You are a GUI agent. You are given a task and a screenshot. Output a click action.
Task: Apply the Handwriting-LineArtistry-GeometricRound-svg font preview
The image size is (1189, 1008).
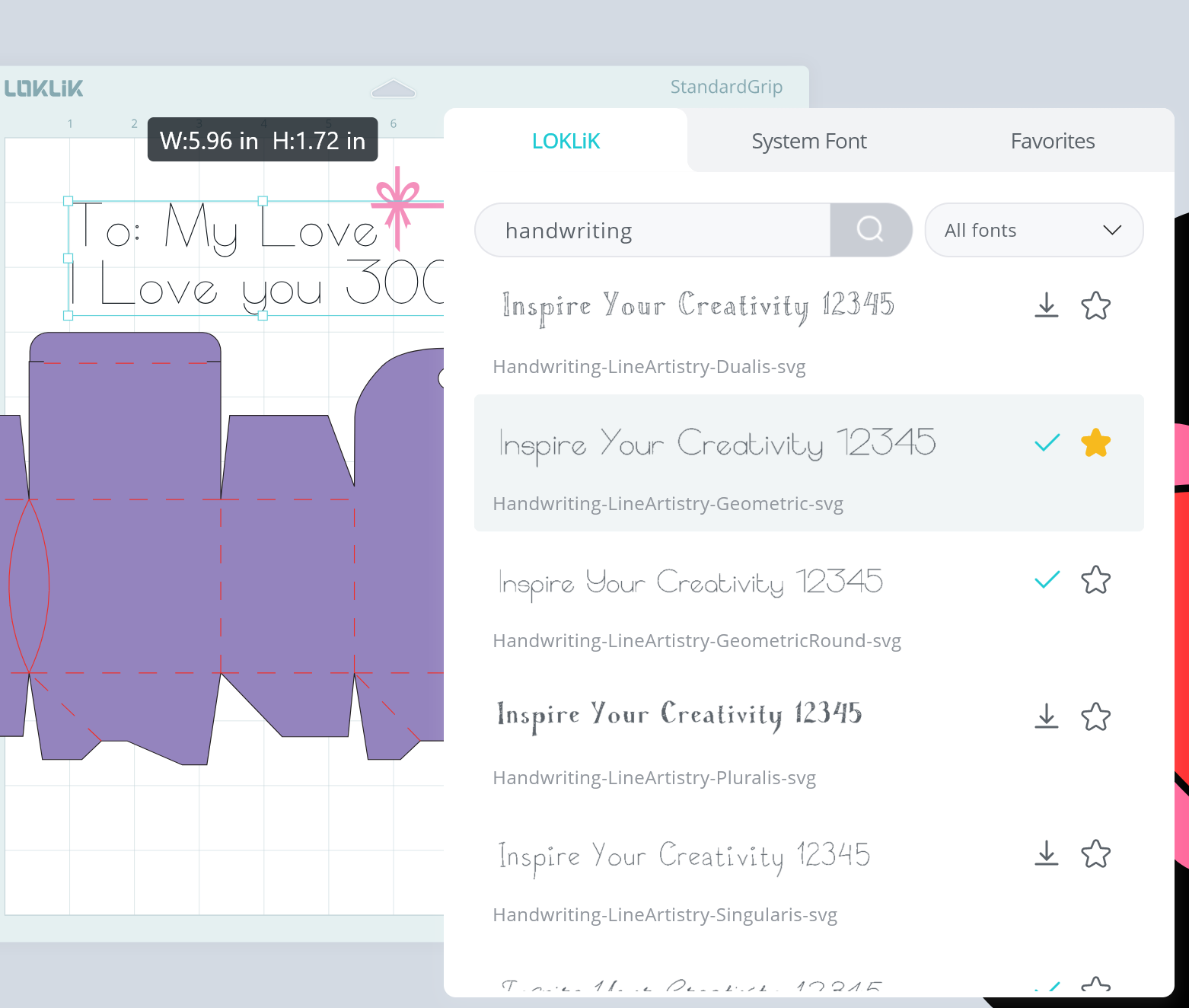[690, 582]
